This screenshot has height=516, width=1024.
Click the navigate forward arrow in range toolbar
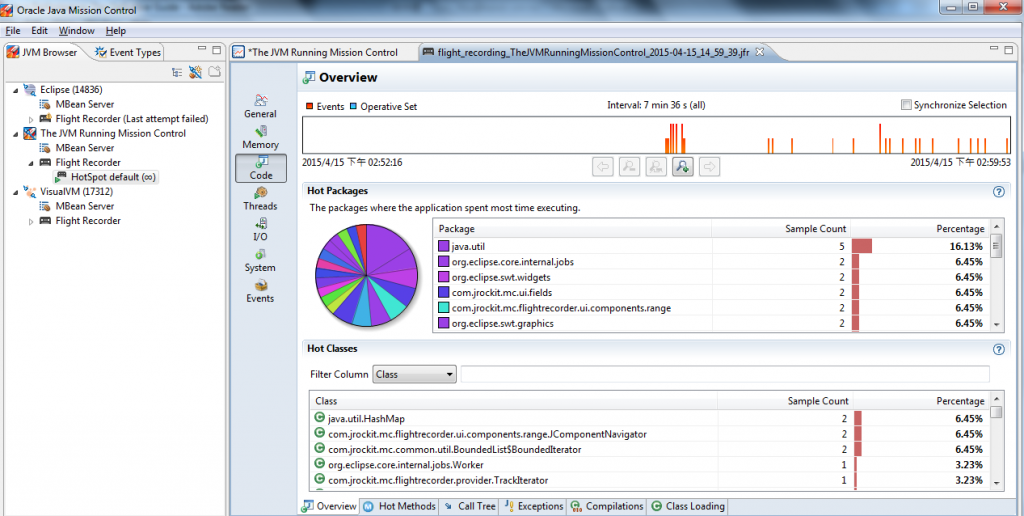709,167
